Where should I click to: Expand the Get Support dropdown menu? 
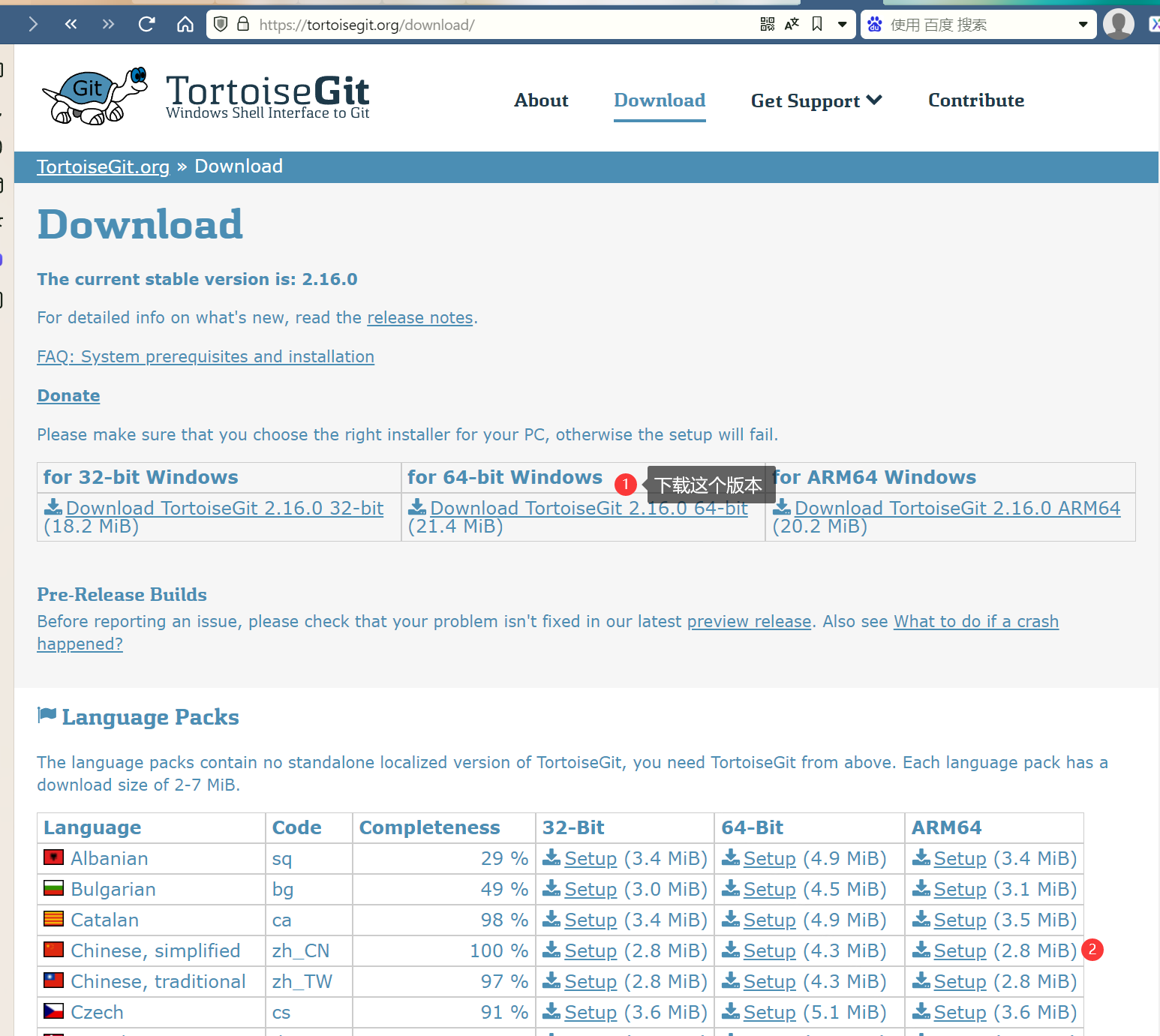[x=816, y=101]
